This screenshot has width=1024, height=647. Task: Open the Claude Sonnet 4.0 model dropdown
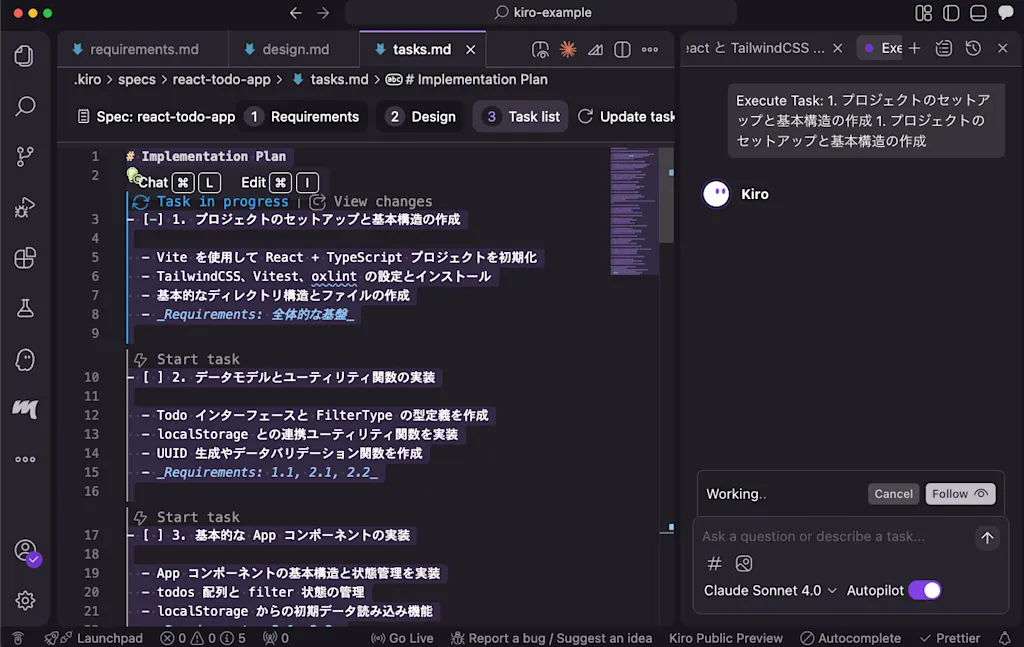click(x=770, y=590)
